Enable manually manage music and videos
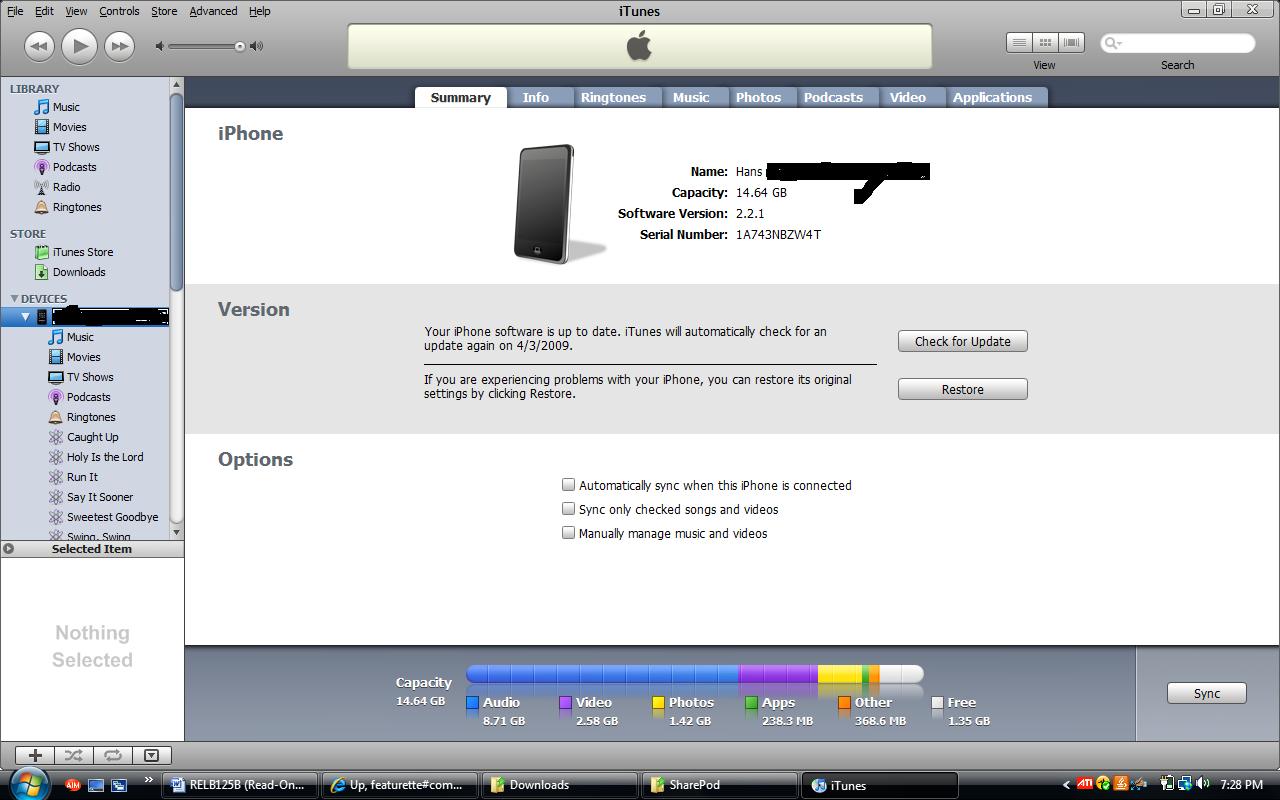The image size is (1280, 800). [x=568, y=533]
